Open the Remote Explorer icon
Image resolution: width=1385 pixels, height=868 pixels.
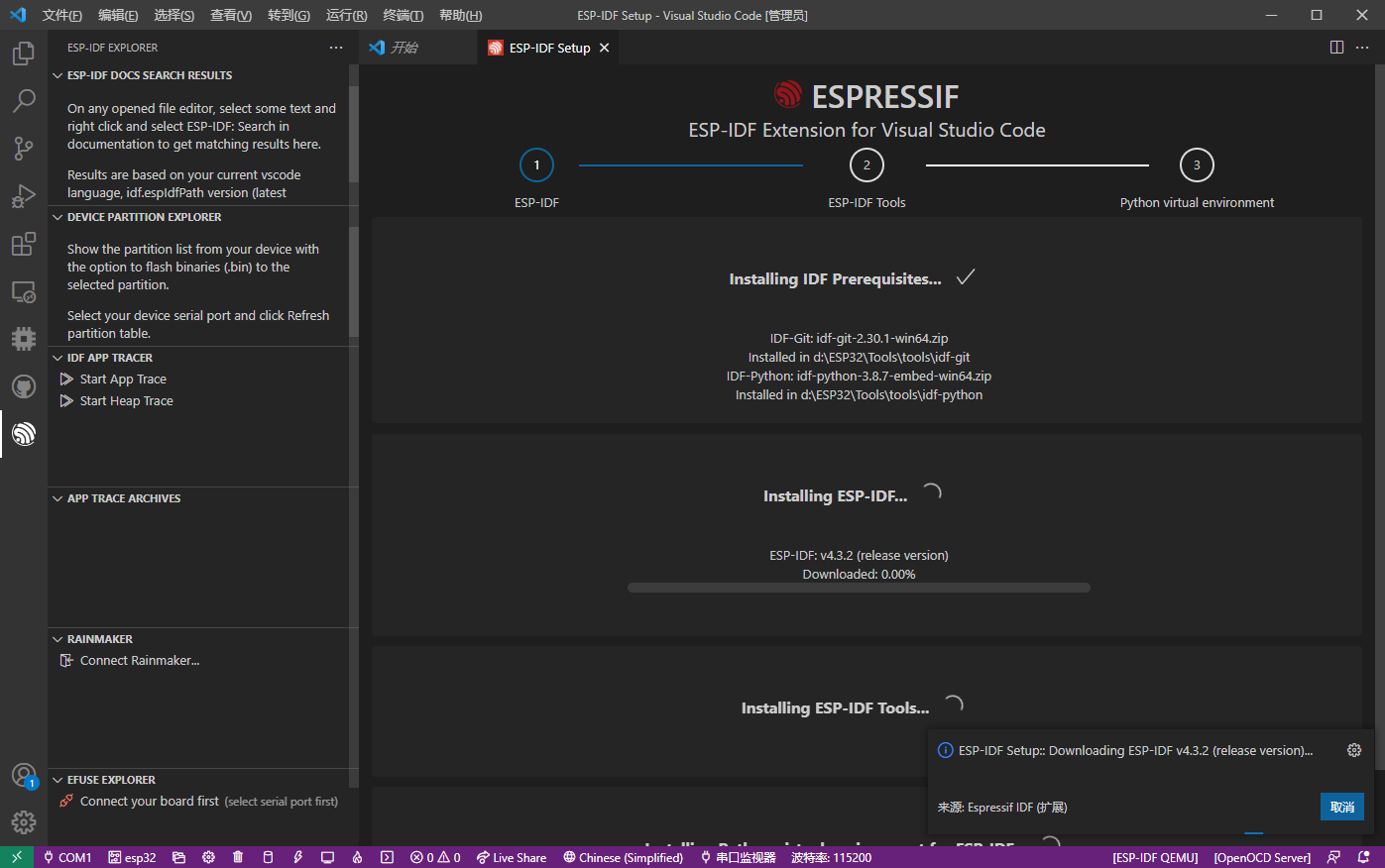(x=24, y=291)
